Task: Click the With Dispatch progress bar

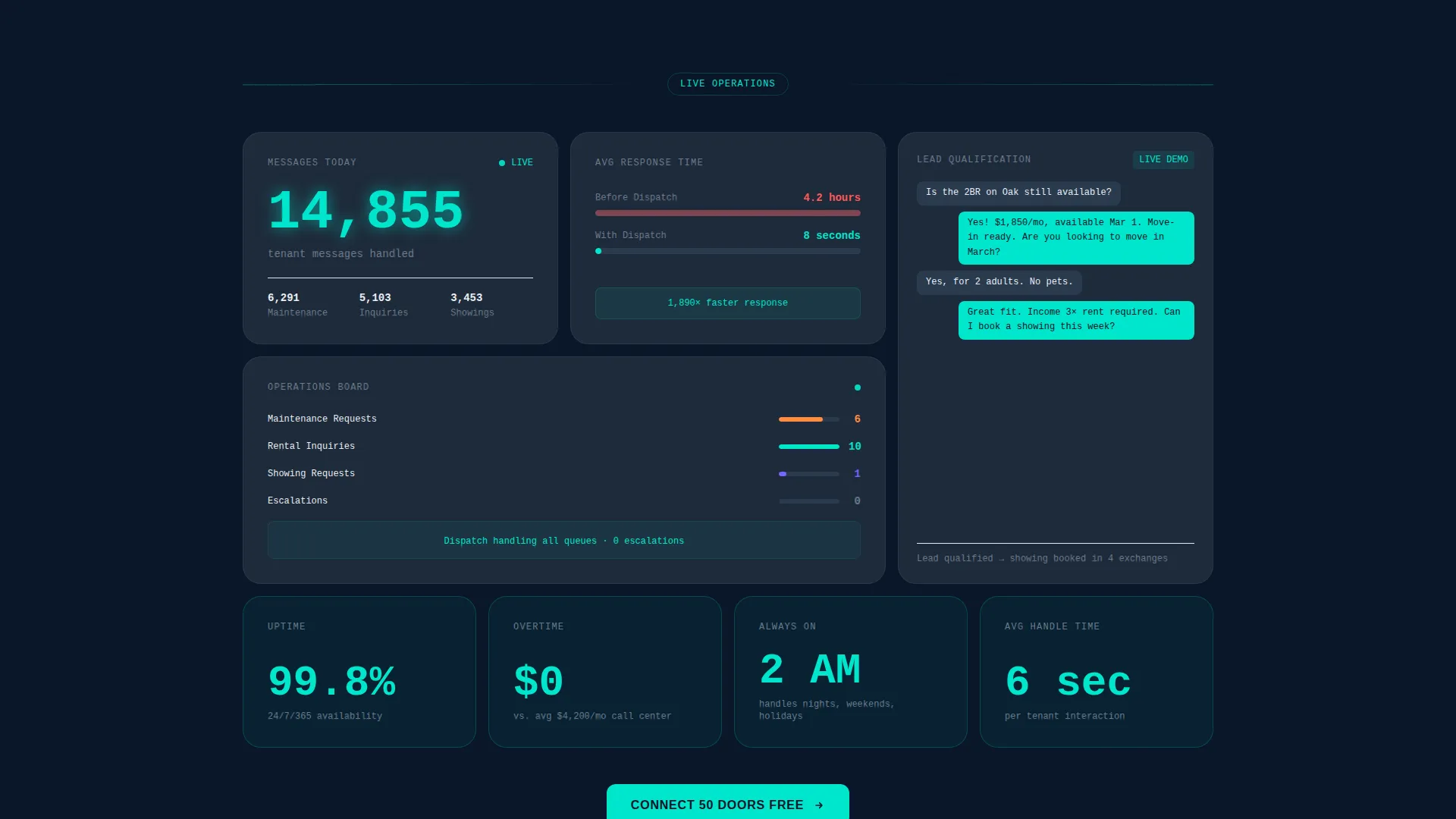Action: (727, 251)
